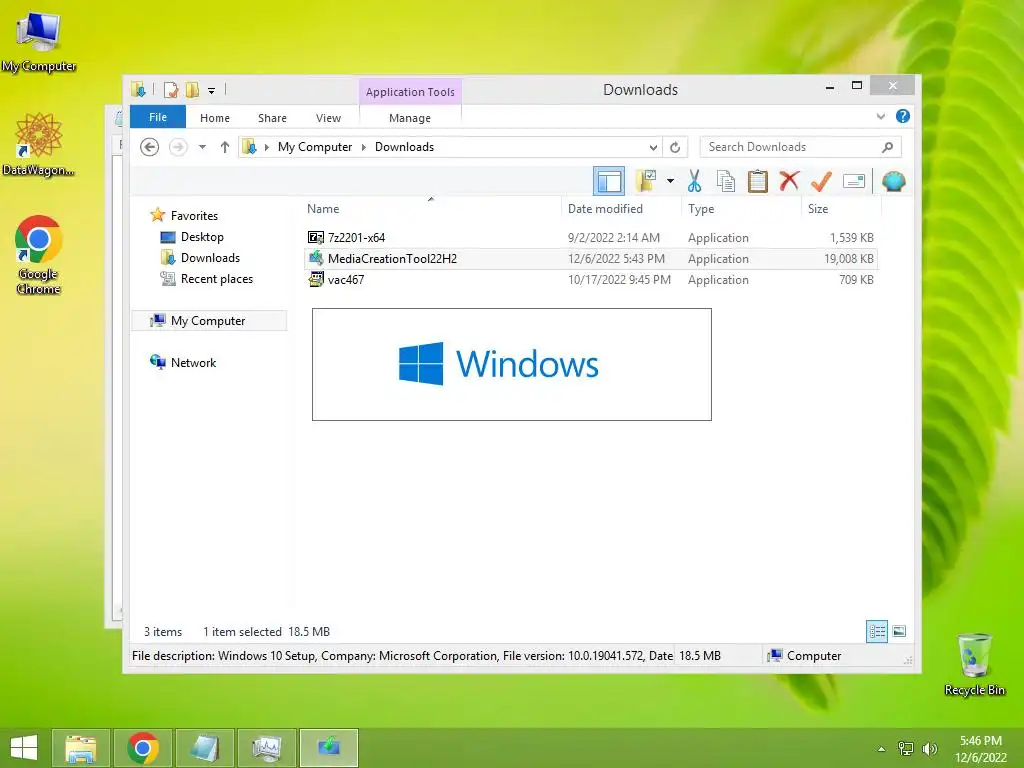
Task: Show hidden tray icons arrow
Action: pos(881,749)
